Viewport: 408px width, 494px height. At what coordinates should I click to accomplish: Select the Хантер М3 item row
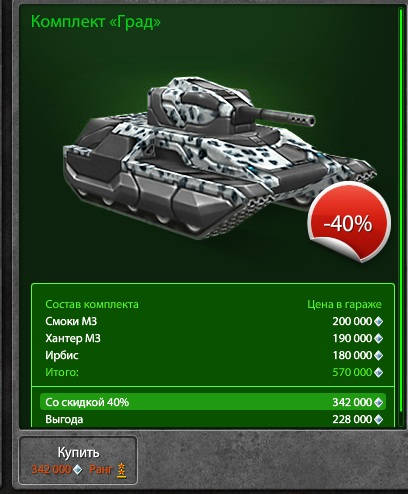214,338
